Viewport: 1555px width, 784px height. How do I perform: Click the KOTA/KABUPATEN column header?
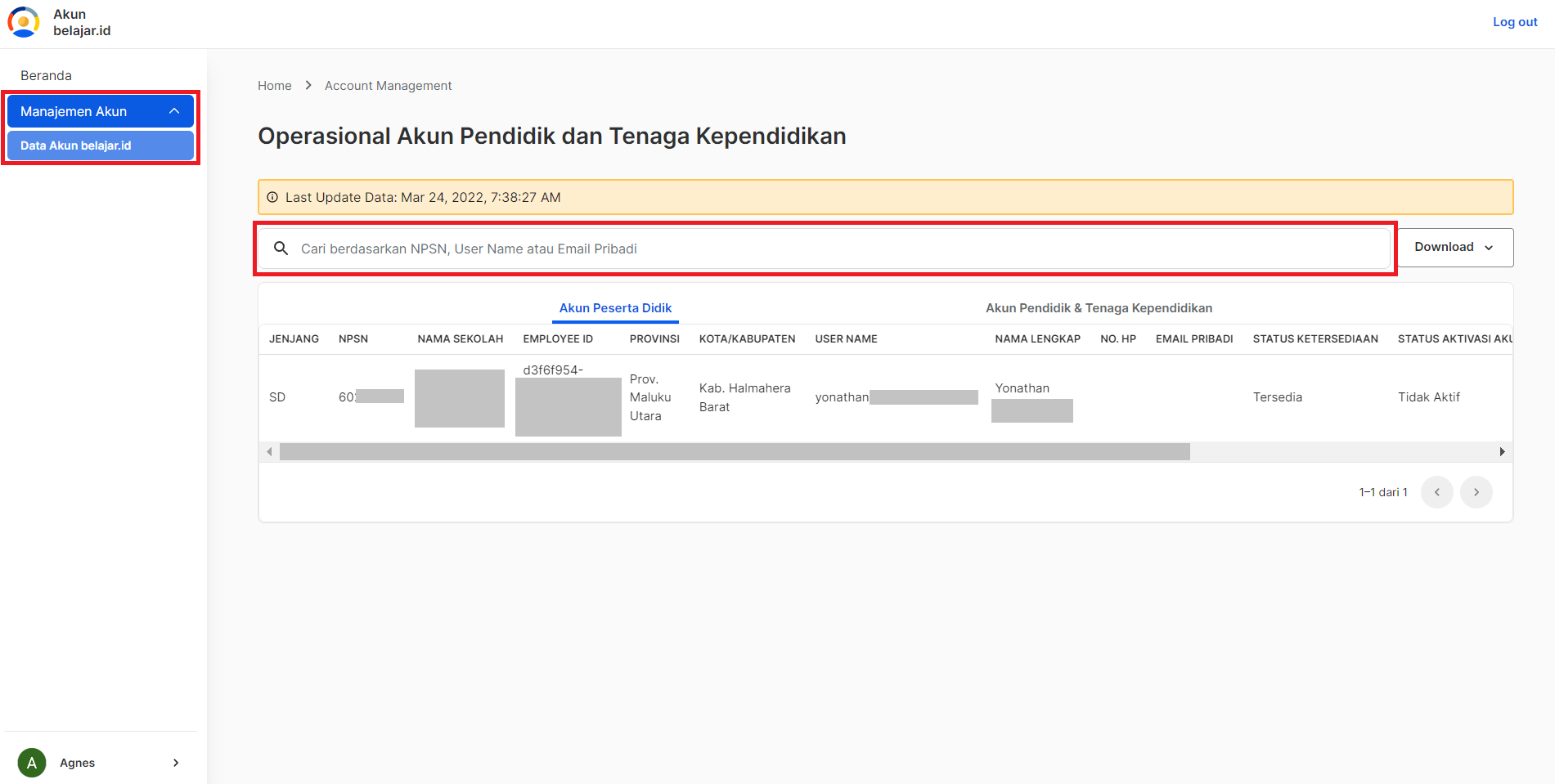[x=747, y=338]
